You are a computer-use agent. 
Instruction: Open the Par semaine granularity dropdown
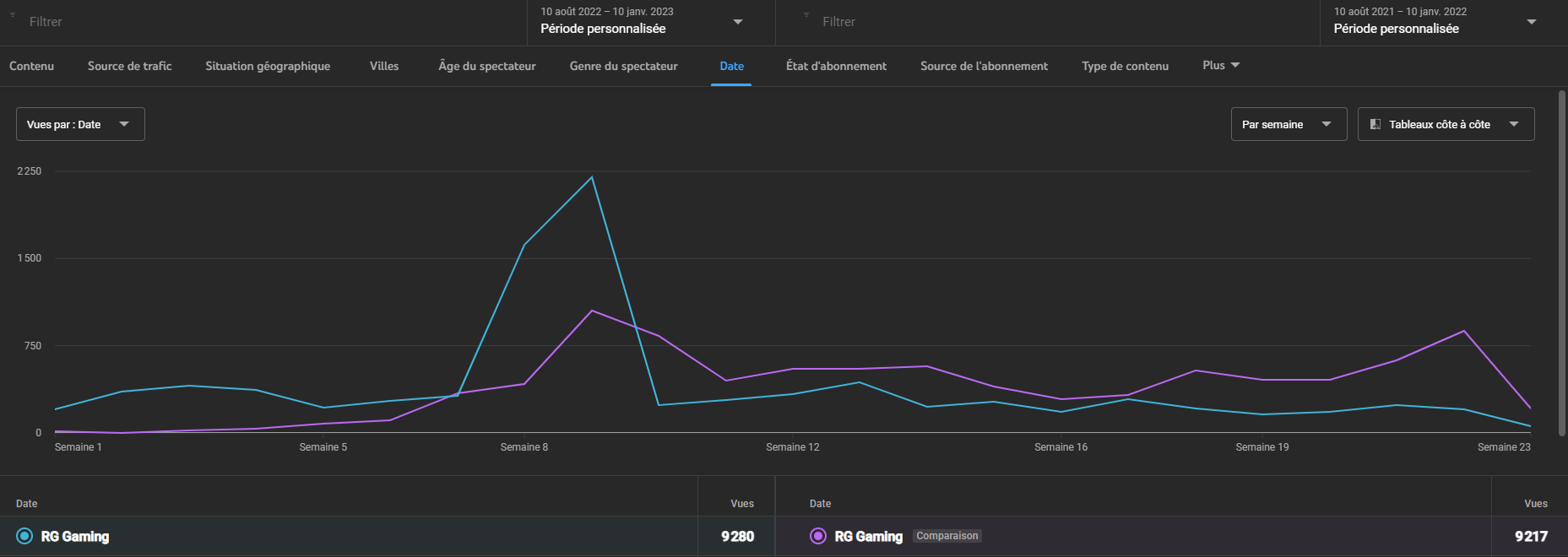(x=1289, y=124)
